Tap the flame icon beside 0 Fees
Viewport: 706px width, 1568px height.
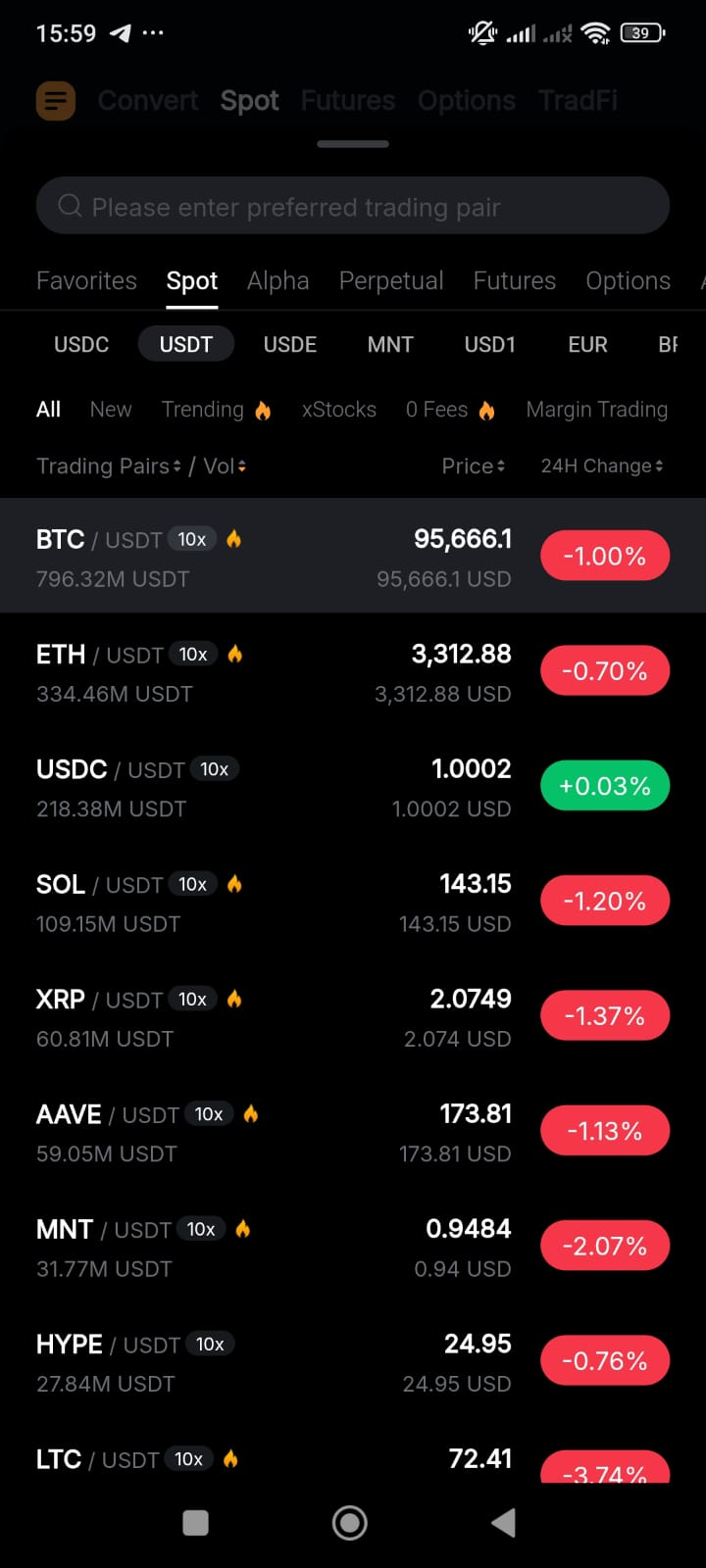point(486,410)
